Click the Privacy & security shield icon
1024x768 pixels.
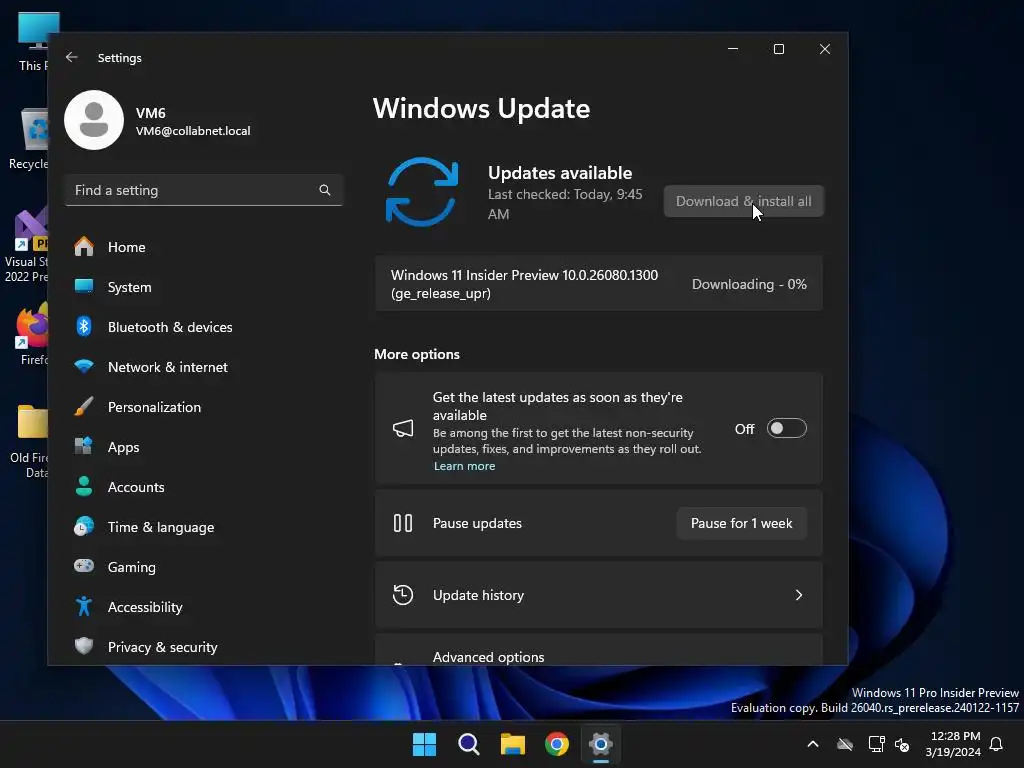pos(84,646)
